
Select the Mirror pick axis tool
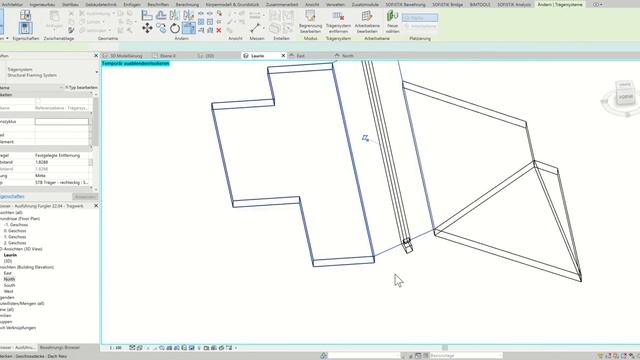[x=175, y=16]
